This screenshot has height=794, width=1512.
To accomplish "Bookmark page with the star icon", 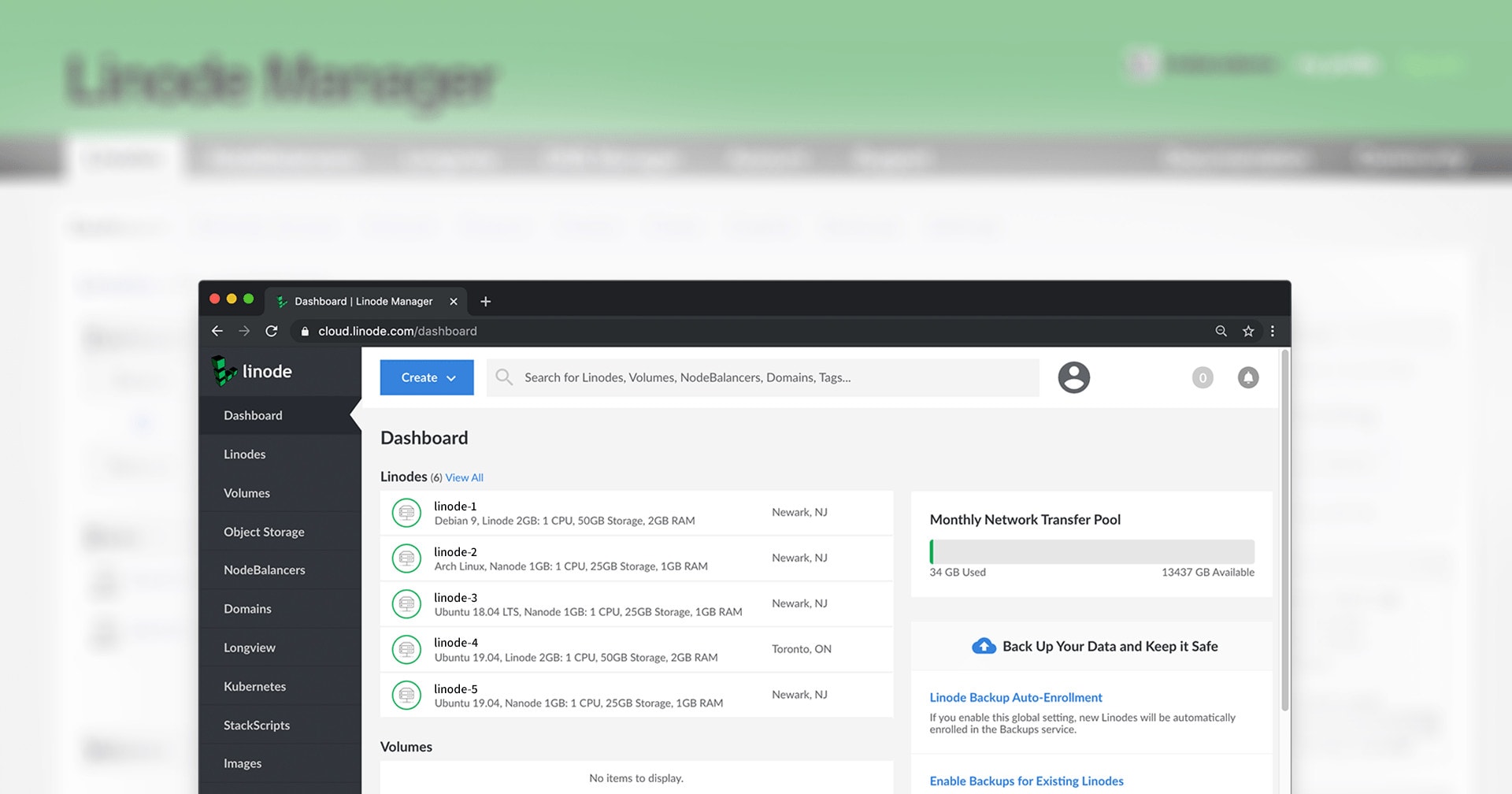I will click(x=1248, y=332).
